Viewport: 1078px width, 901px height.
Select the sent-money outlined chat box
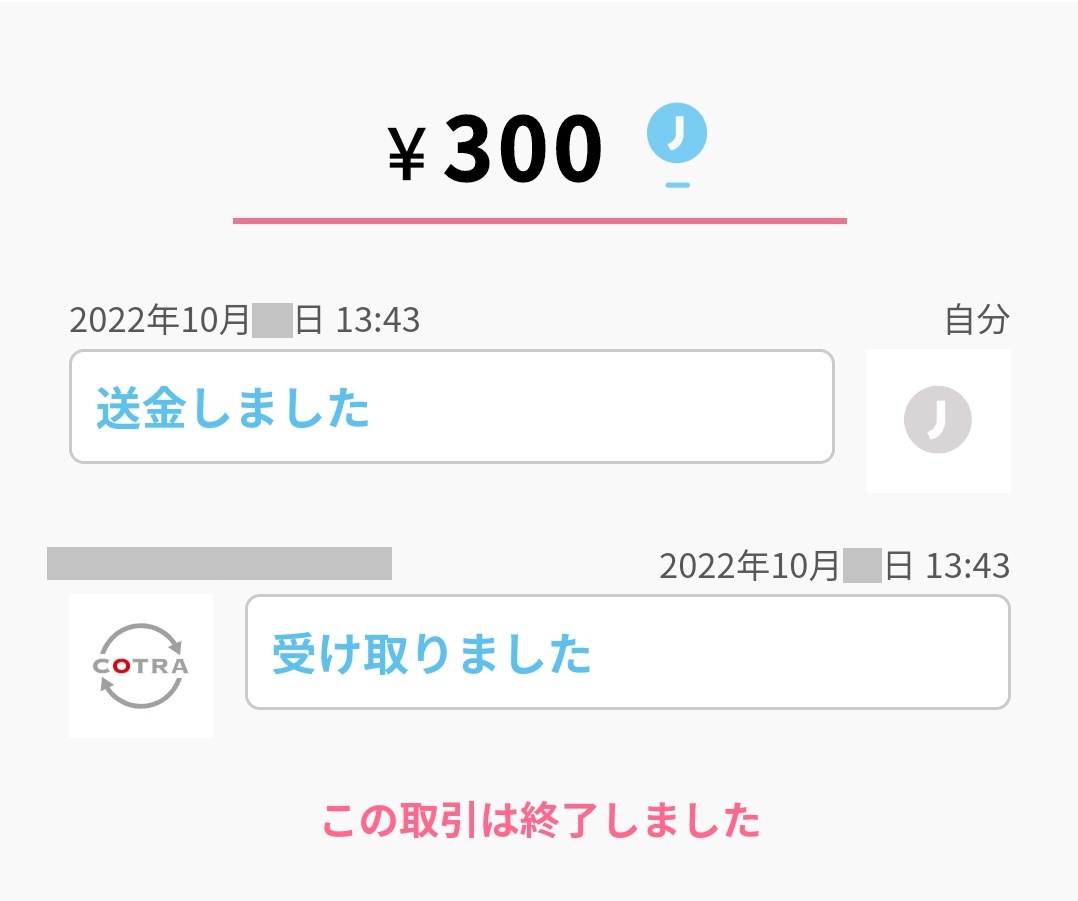click(x=450, y=404)
